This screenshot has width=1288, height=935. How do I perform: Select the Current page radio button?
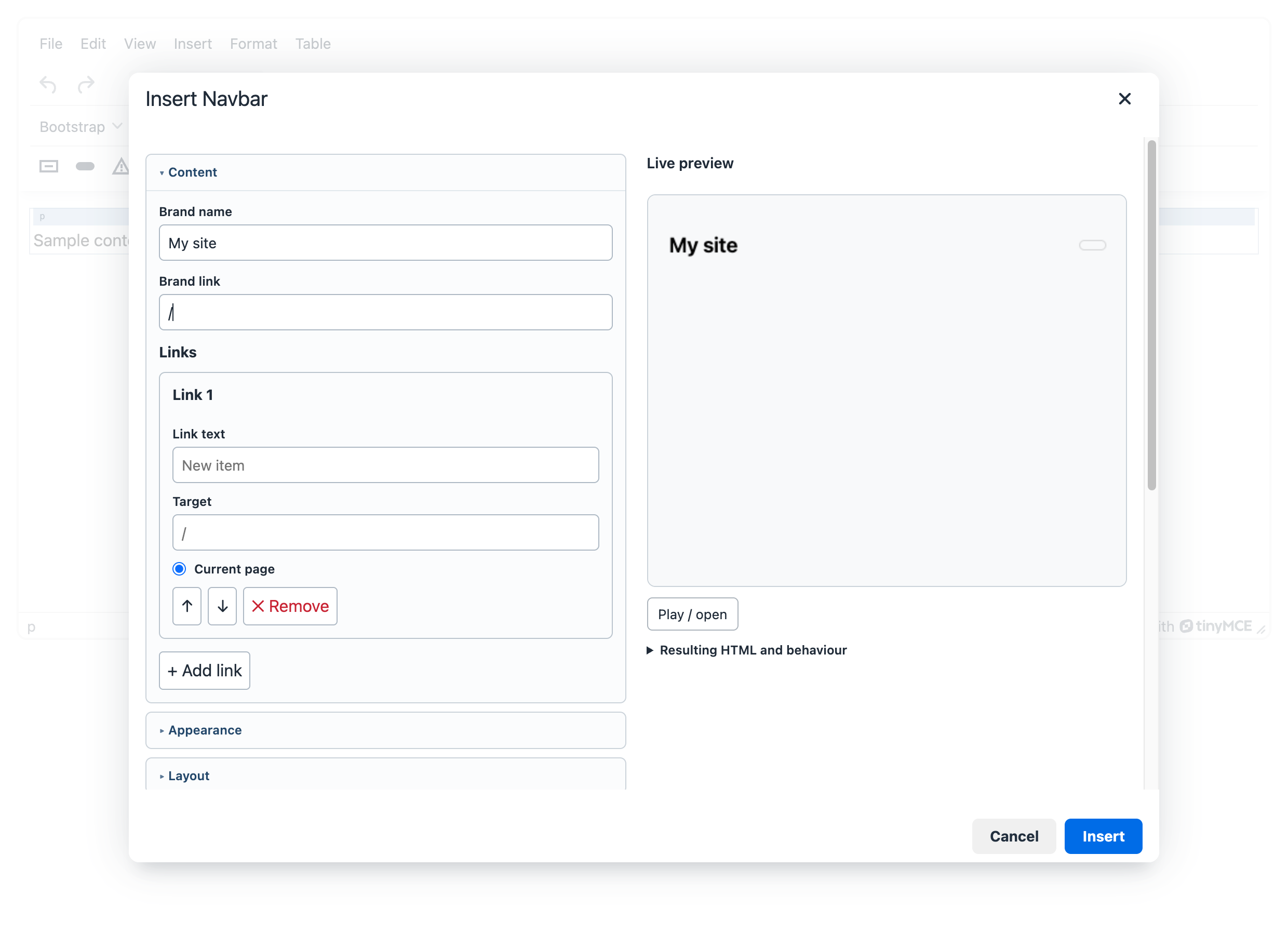click(179, 569)
